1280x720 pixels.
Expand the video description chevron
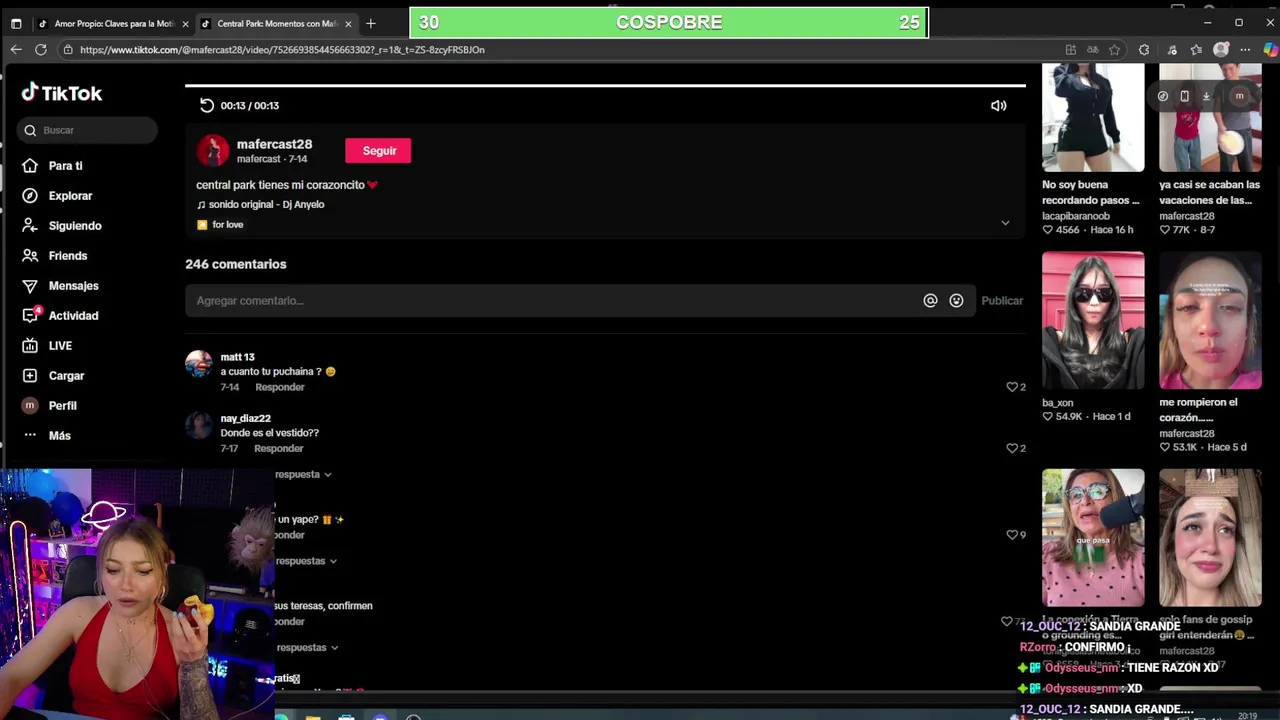(x=1005, y=223)
